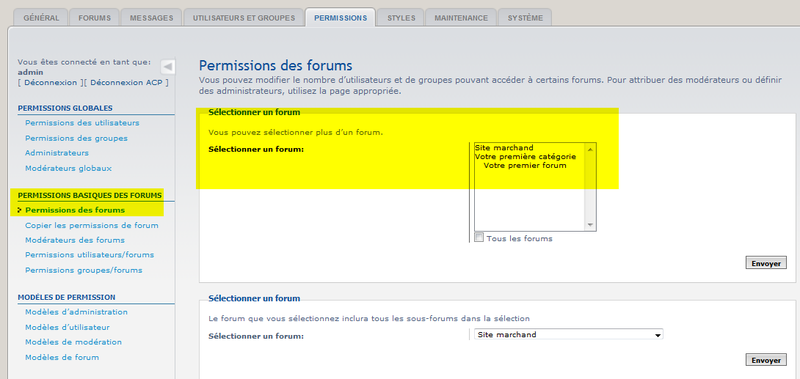Click the first Envoyer button
Image resolution: width=800 pixels, height=379 pixels.
point(766,264)
